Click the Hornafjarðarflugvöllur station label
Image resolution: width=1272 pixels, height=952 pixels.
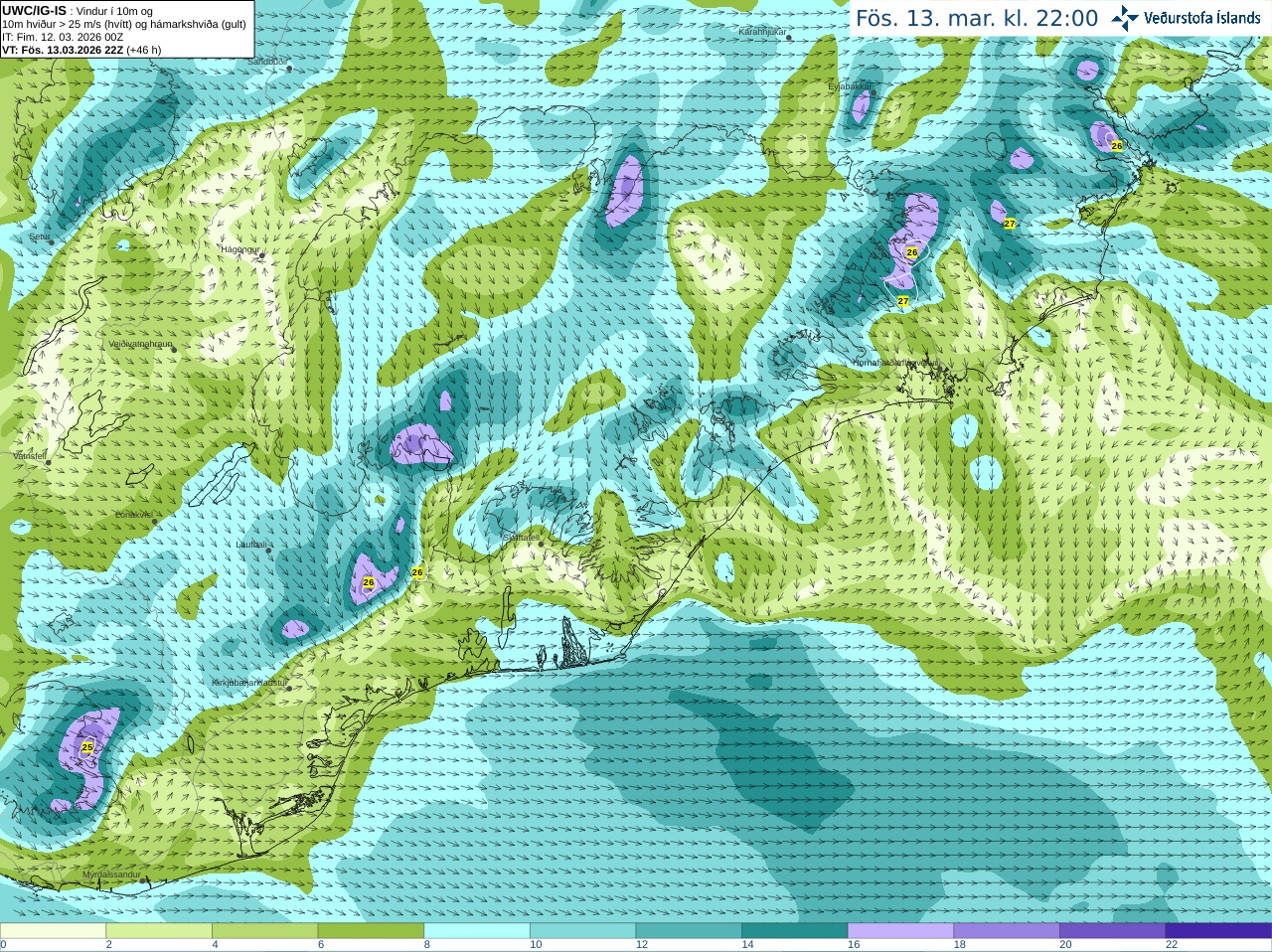(x=894, y=363)
